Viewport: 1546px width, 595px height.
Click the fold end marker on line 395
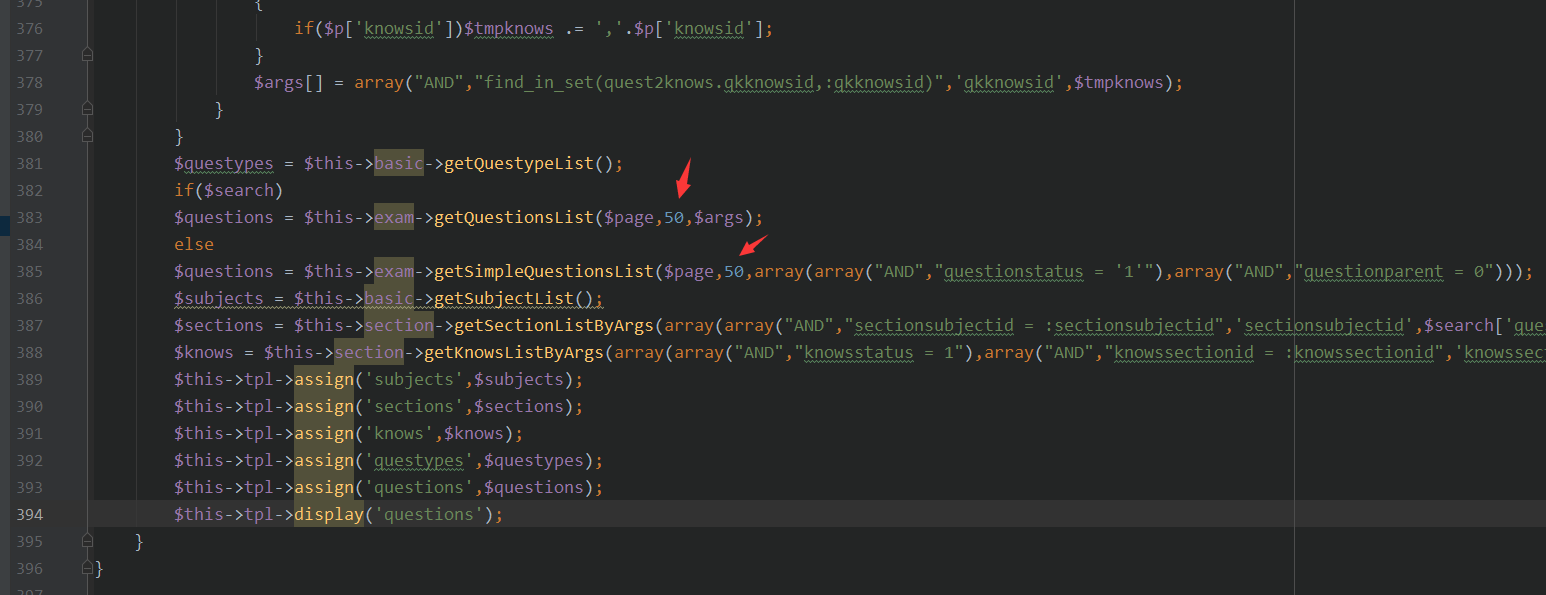88,541
